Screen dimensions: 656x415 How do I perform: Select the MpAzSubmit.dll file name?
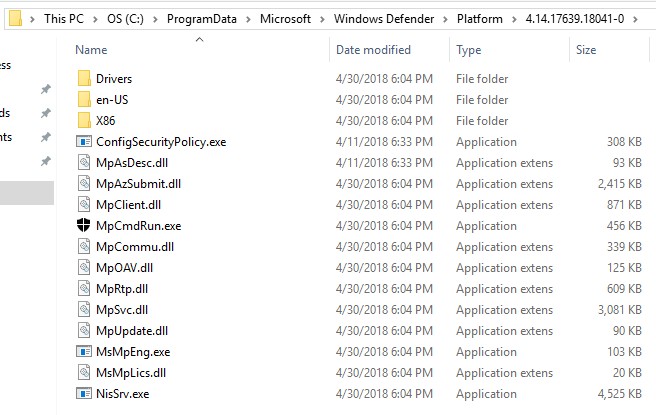click(x=138, y=184)
